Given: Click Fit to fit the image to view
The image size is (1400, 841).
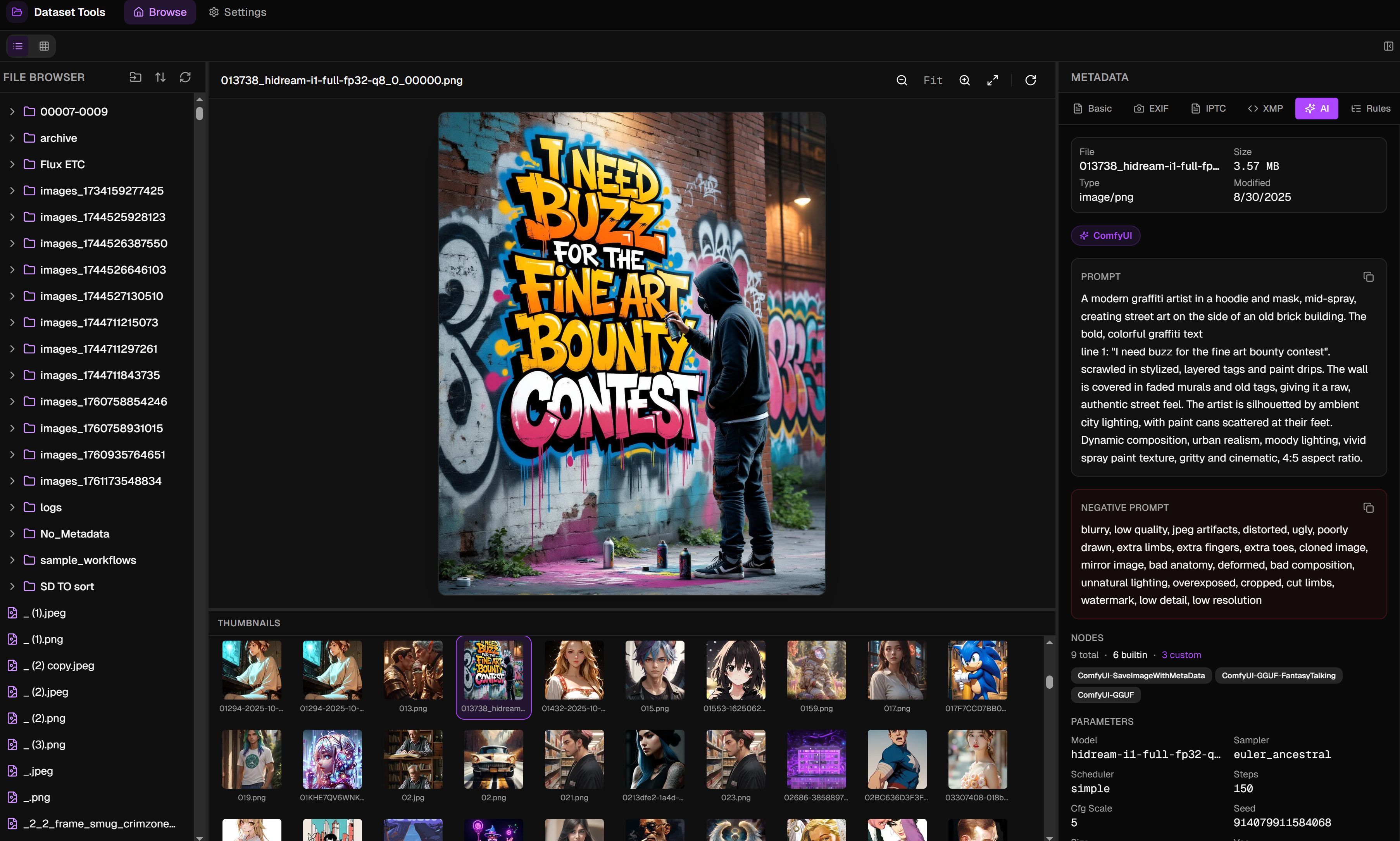Looking at the screenshot, I should (933, 81).
